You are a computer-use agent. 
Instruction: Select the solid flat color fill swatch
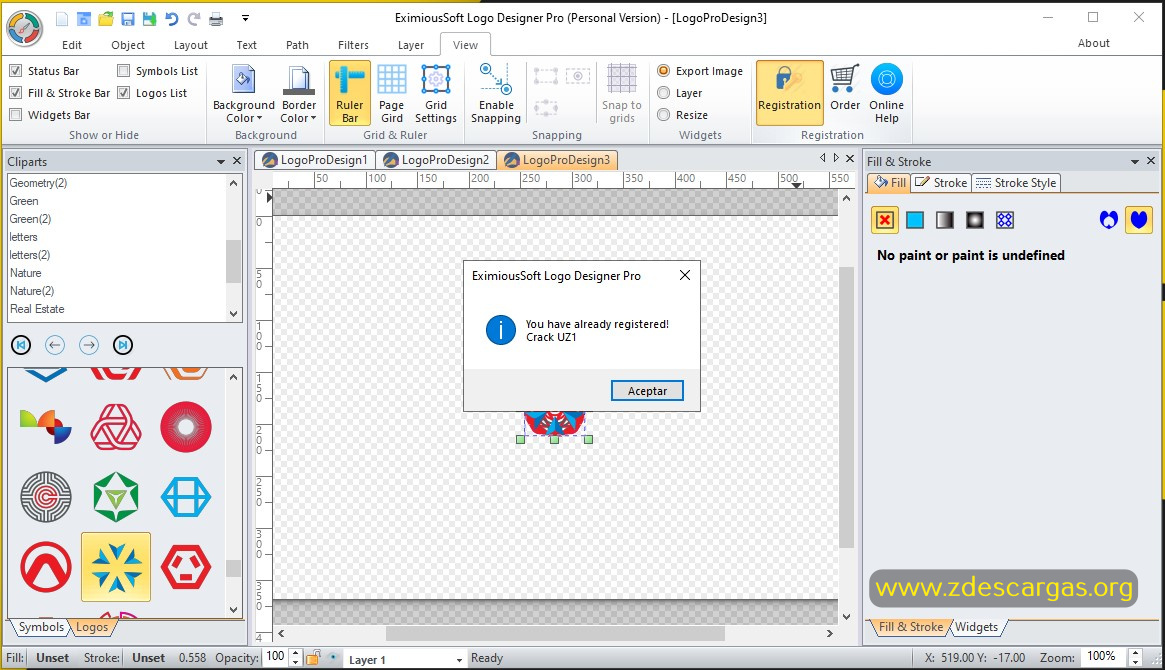[915, 220]
